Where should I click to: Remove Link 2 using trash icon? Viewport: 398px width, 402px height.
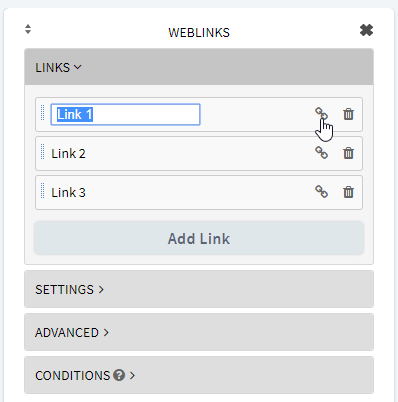pyautogui.click(x=348, y=153)
